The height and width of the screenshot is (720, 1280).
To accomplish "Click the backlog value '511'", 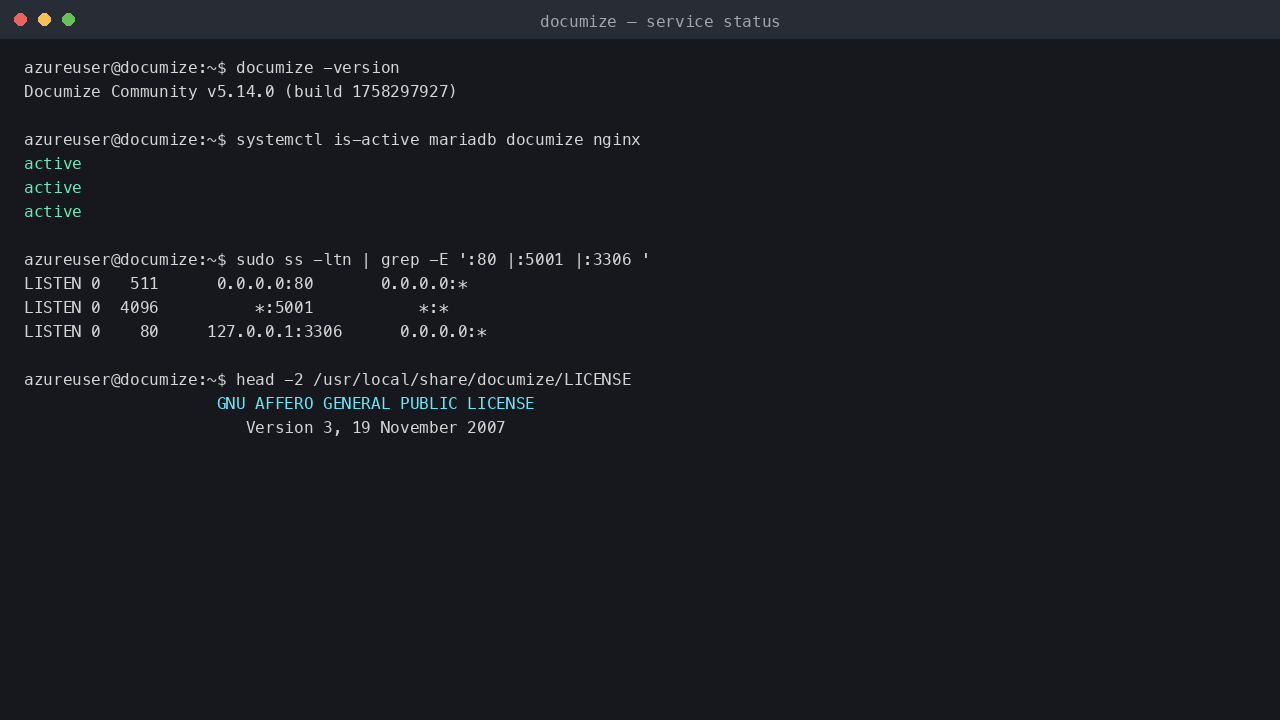I will click(144, 284).
